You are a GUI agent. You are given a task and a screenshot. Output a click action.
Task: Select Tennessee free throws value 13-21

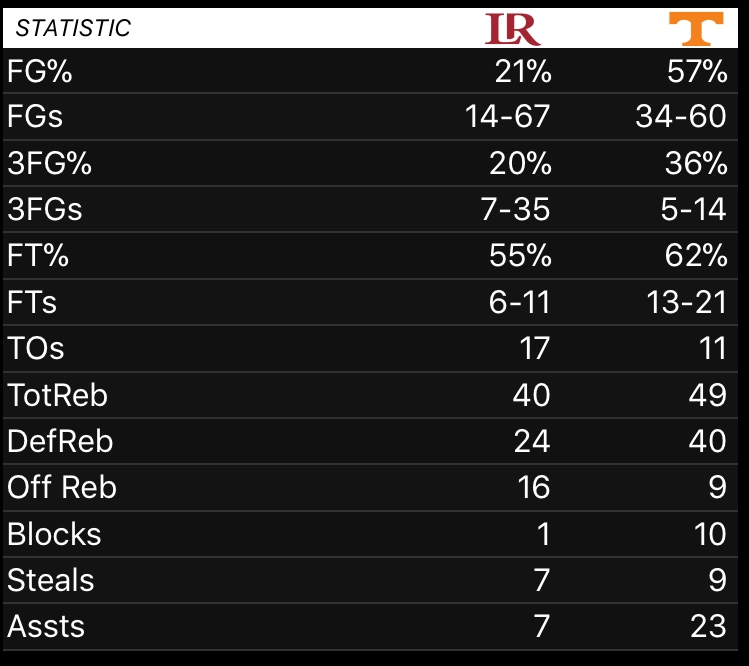pyautogui.click(x=687, y=302)
